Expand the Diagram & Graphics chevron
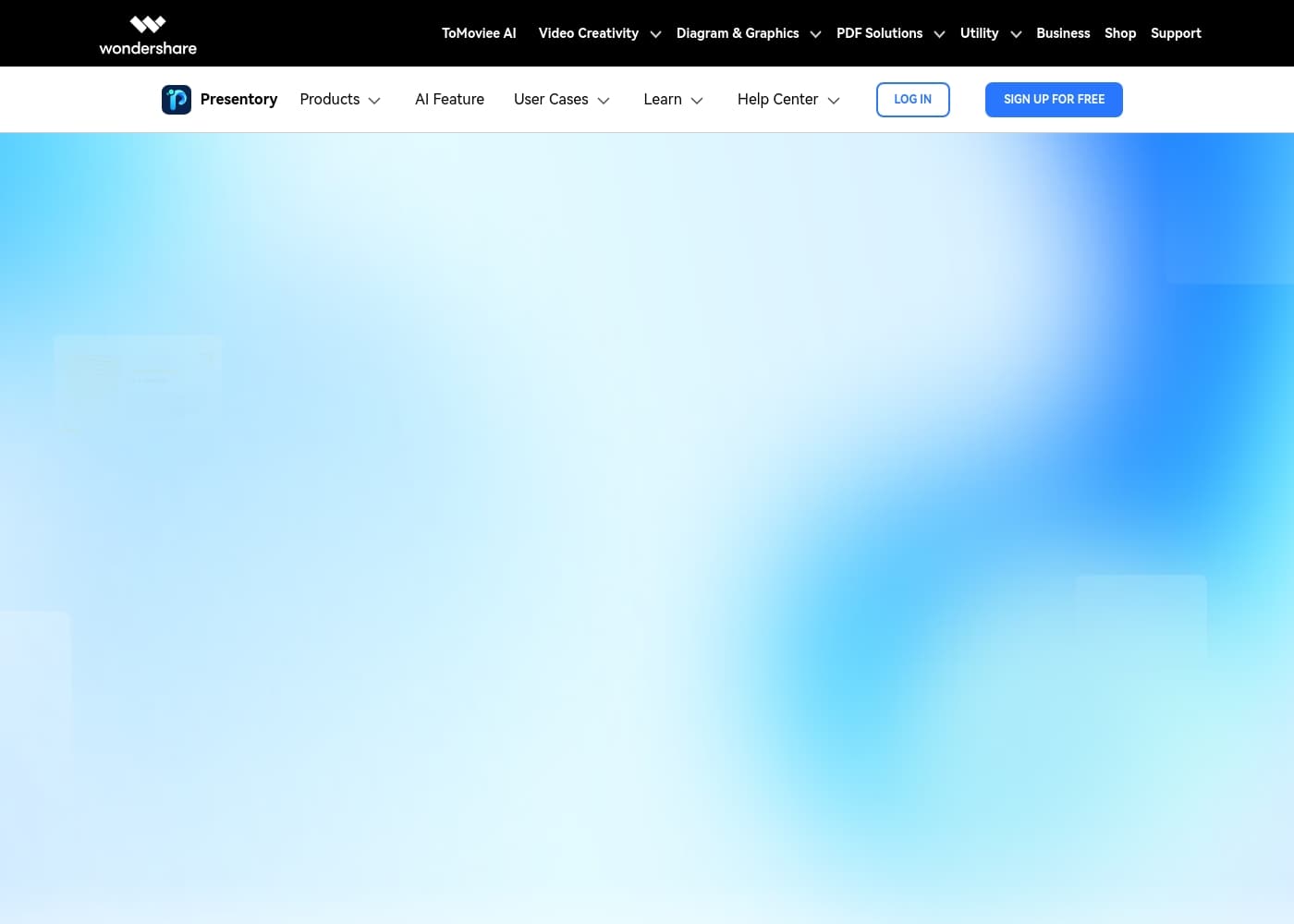1294x924 pixels. tap(815, 34)
